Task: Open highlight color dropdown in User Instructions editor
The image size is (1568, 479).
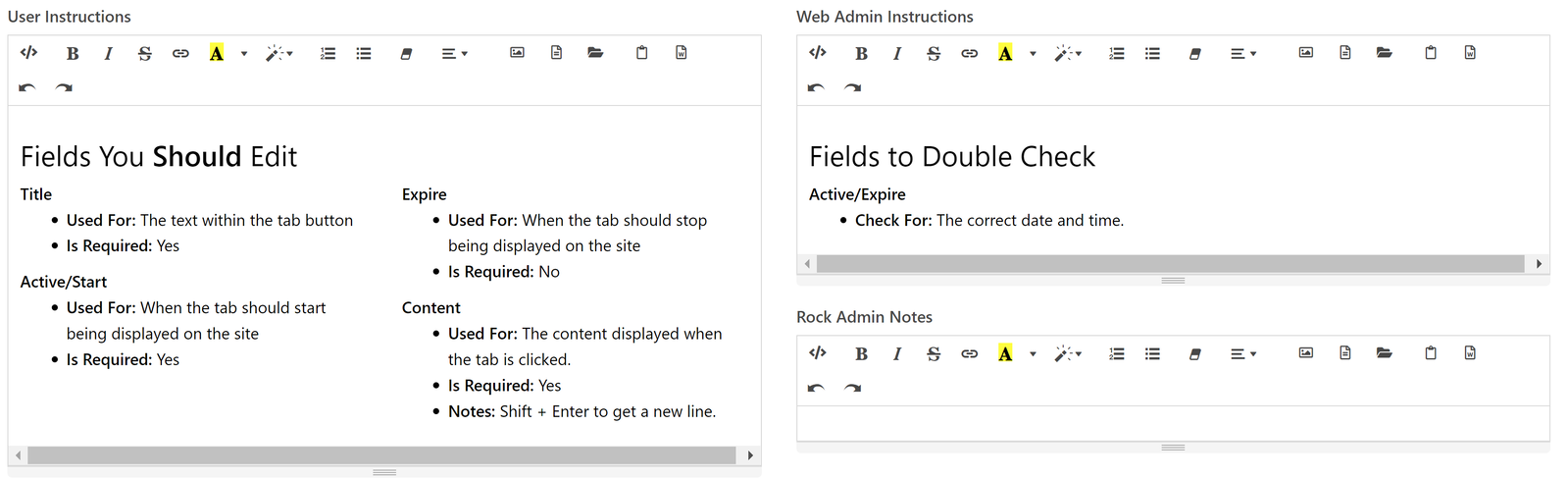Action: coord(244,54)
